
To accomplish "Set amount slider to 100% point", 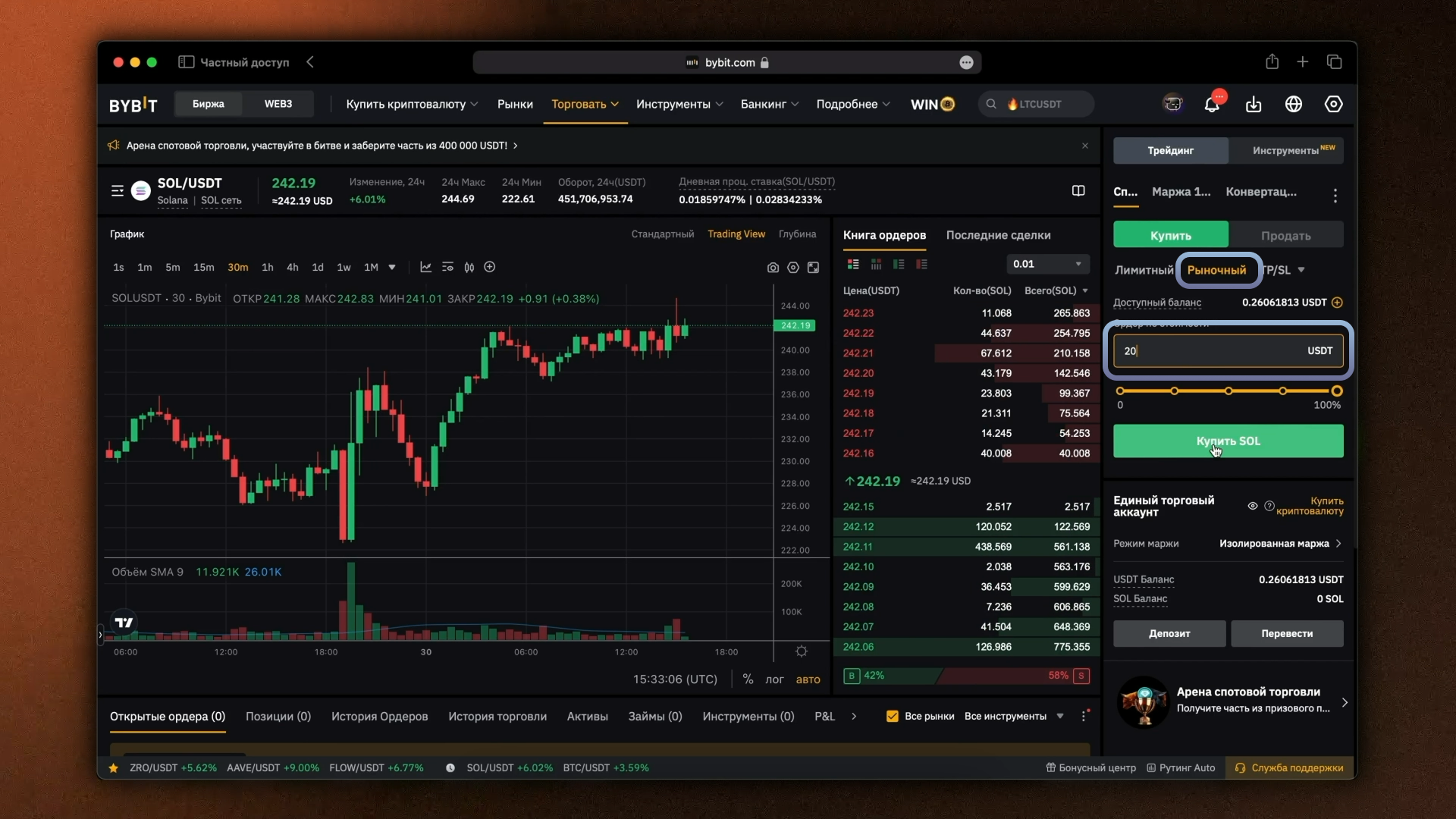I will [x=1336, y=391].
